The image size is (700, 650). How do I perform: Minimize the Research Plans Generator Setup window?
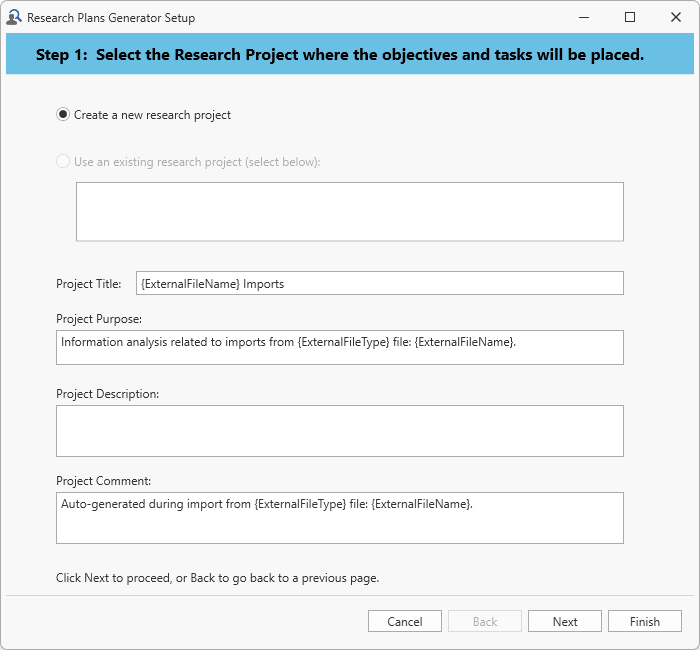click(x=584, y=17)
